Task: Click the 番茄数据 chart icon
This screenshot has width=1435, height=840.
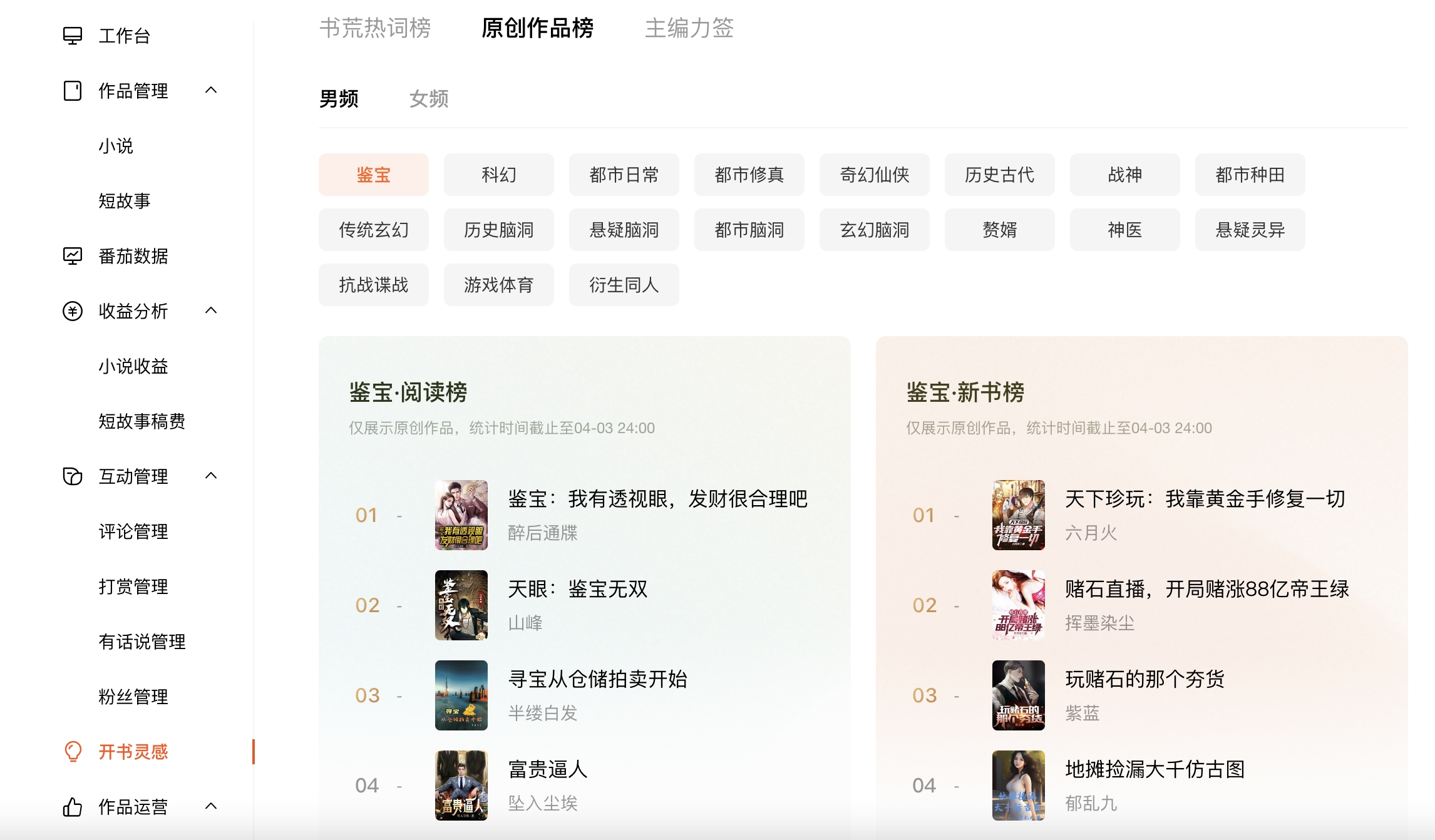Action: 73,256
